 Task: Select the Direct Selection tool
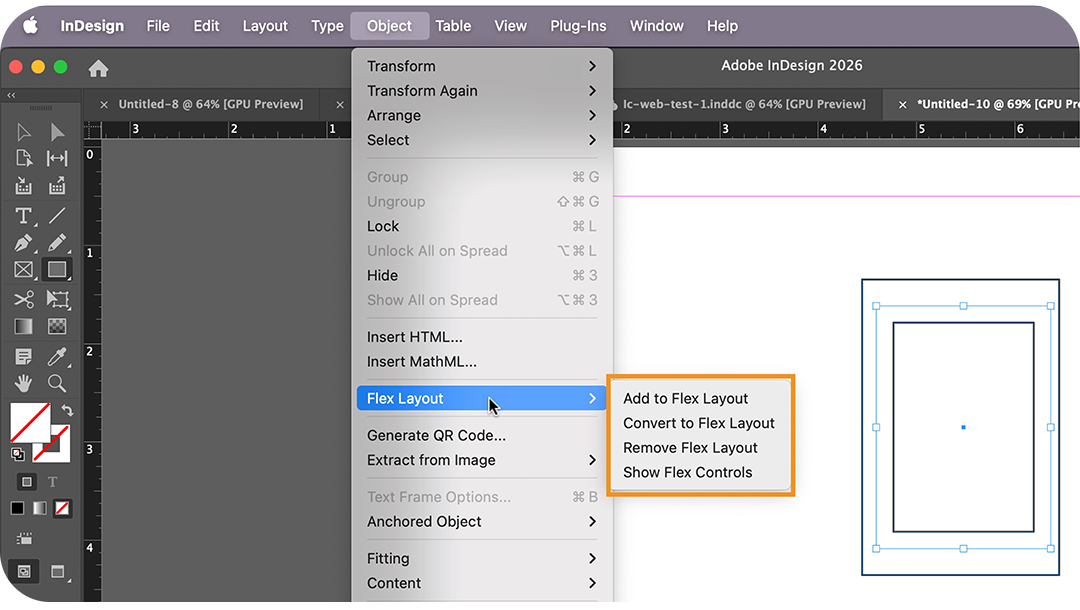pos(57,131)
